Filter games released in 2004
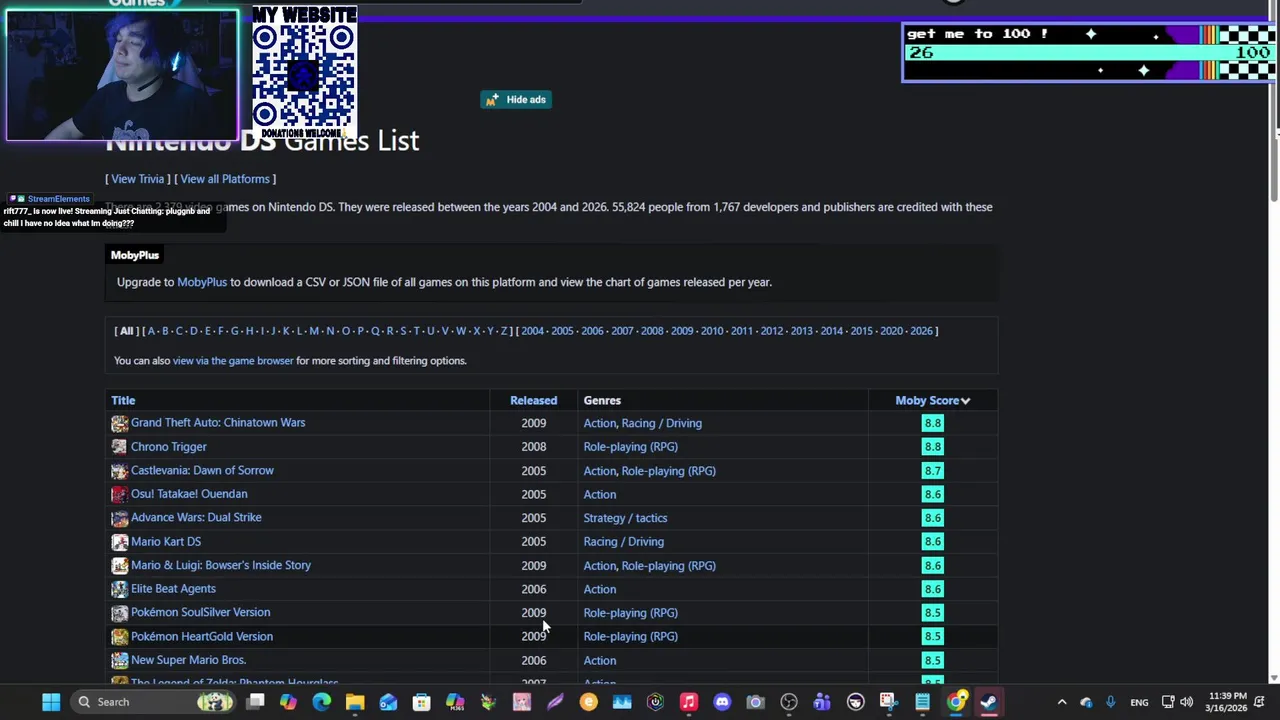 click(x=532, y=331)
